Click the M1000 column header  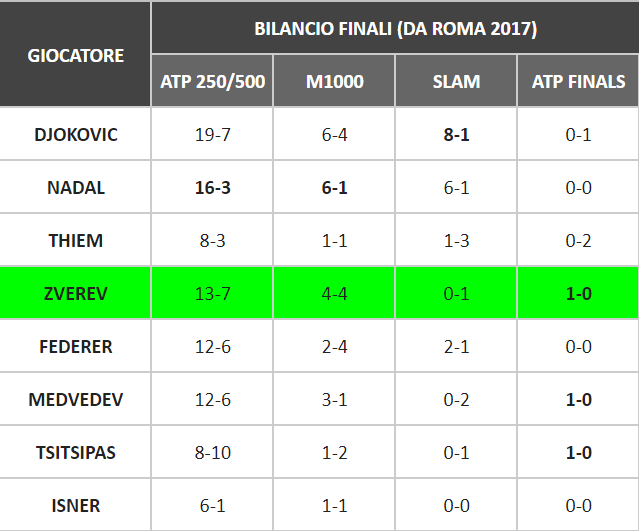pyautogui.click(x=334, y=81)
